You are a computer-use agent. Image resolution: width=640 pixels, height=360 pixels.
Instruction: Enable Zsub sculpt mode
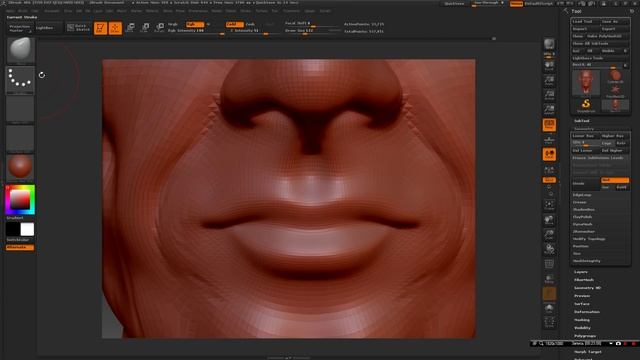251,24
